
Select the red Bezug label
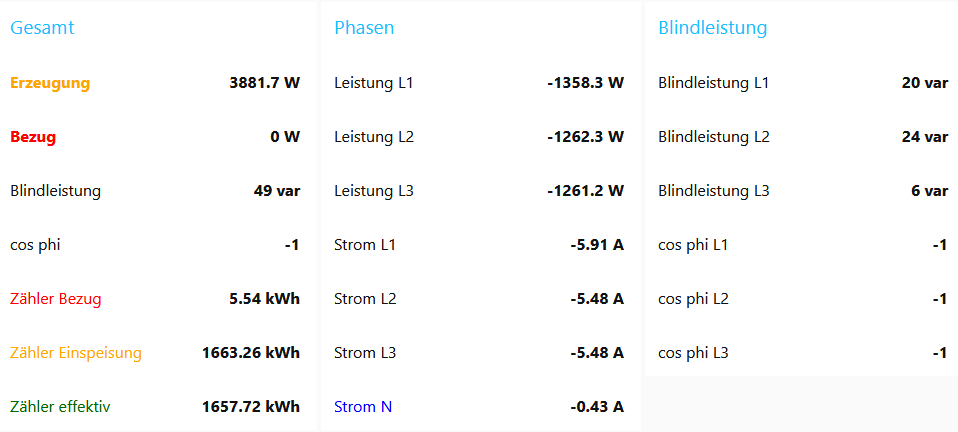(x=33, y=137)
